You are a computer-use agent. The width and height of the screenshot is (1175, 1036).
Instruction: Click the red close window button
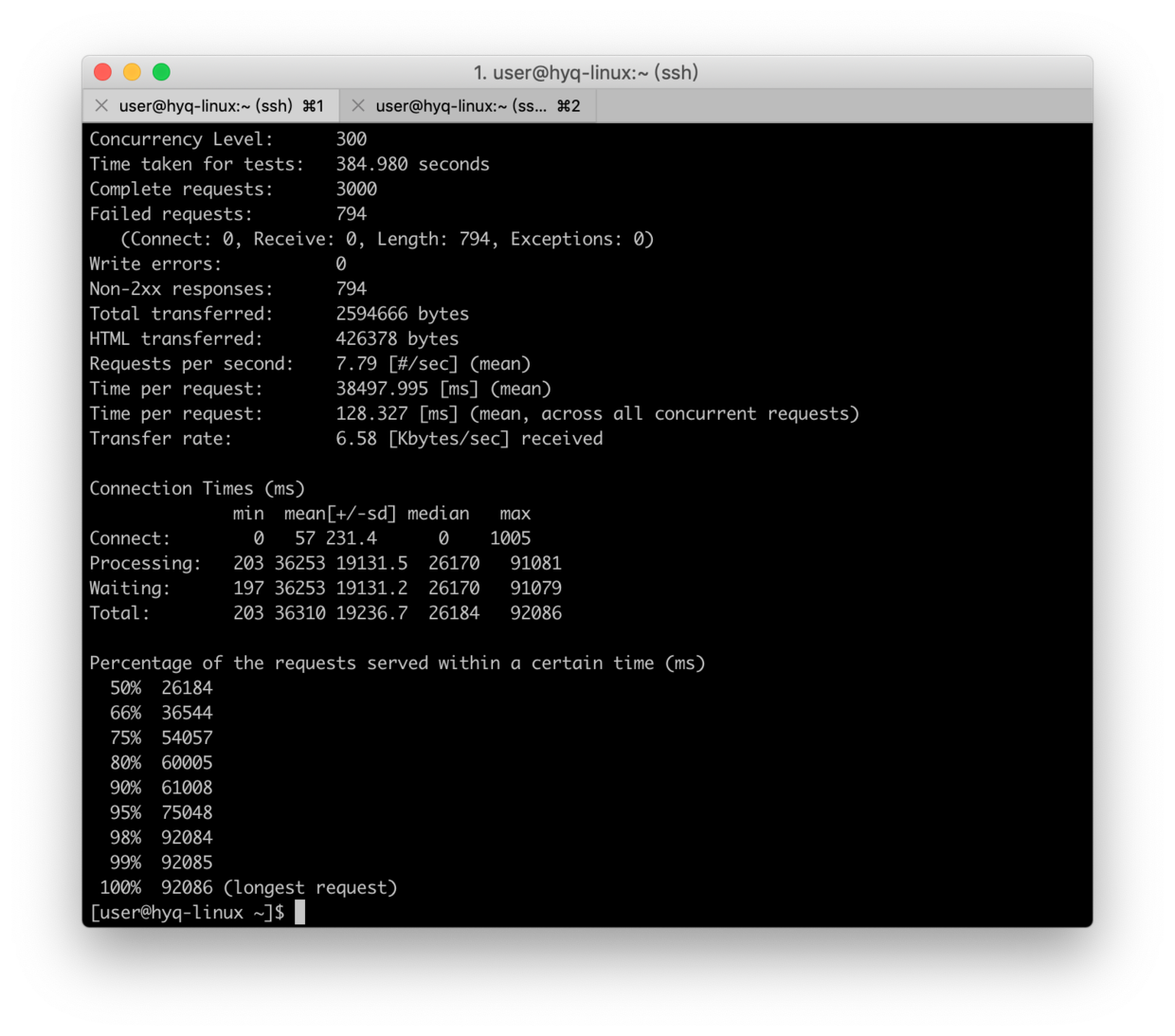coord(103,72)
